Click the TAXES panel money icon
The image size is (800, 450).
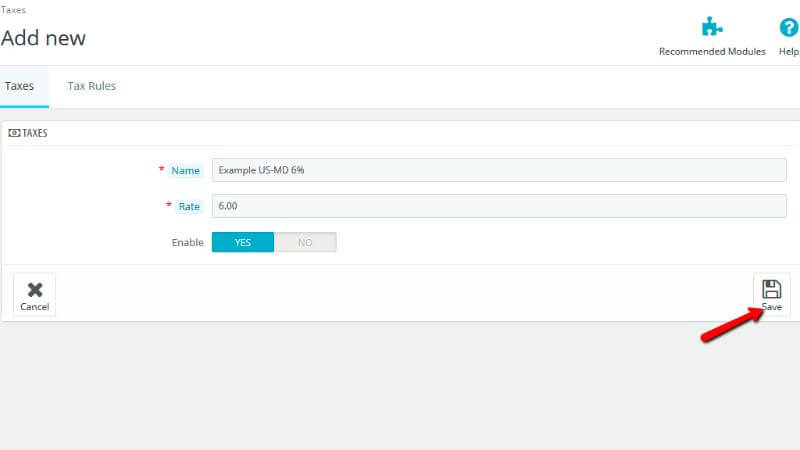[x=14, y=133]
